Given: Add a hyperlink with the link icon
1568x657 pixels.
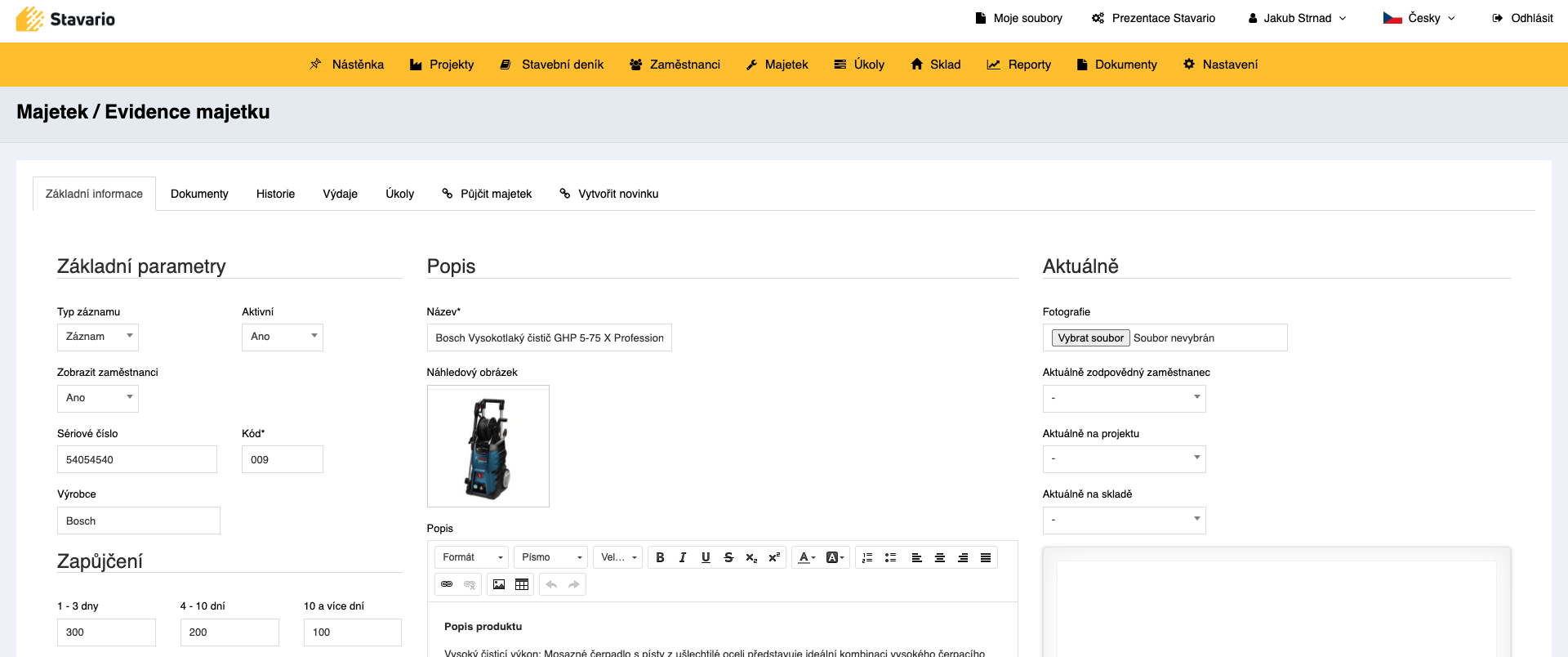Looking at the screenshot, I should point(447,584).
